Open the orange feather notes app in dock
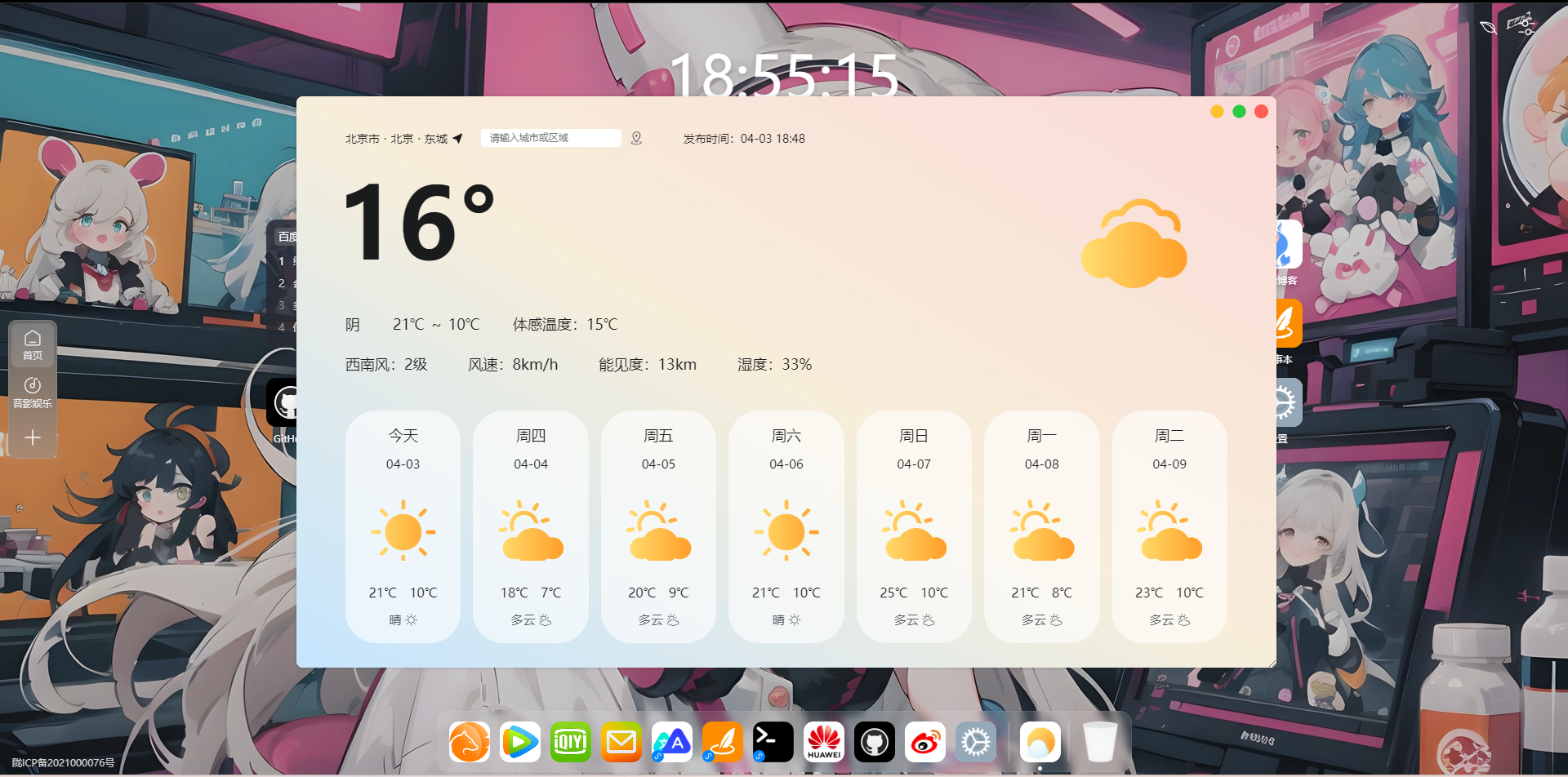The height and width of the screenshot is (777, 1568). pos(723,742)
